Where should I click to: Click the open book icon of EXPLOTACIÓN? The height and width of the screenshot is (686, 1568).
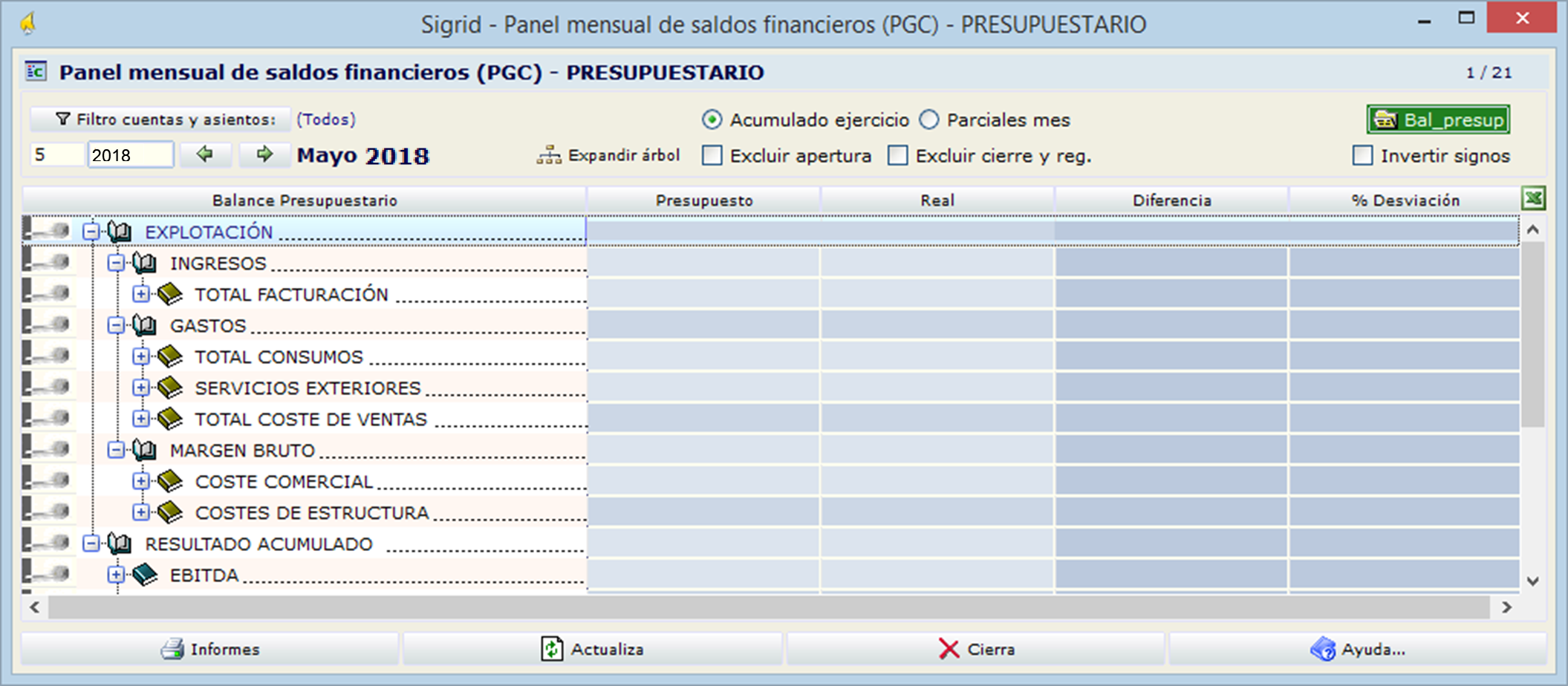coord(120,232)
